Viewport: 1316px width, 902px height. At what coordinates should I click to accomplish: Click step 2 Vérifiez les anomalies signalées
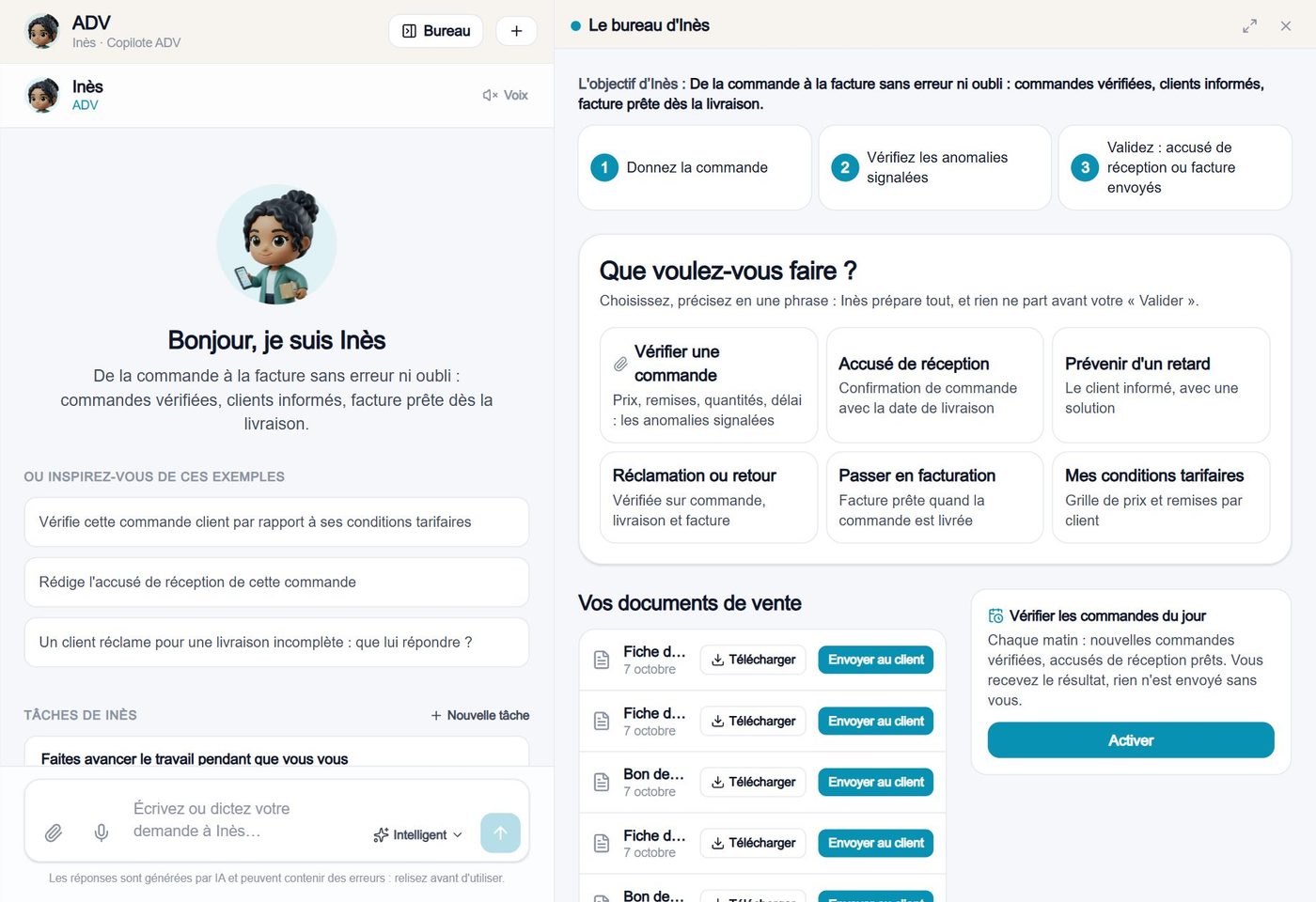[x=935, y=167]
